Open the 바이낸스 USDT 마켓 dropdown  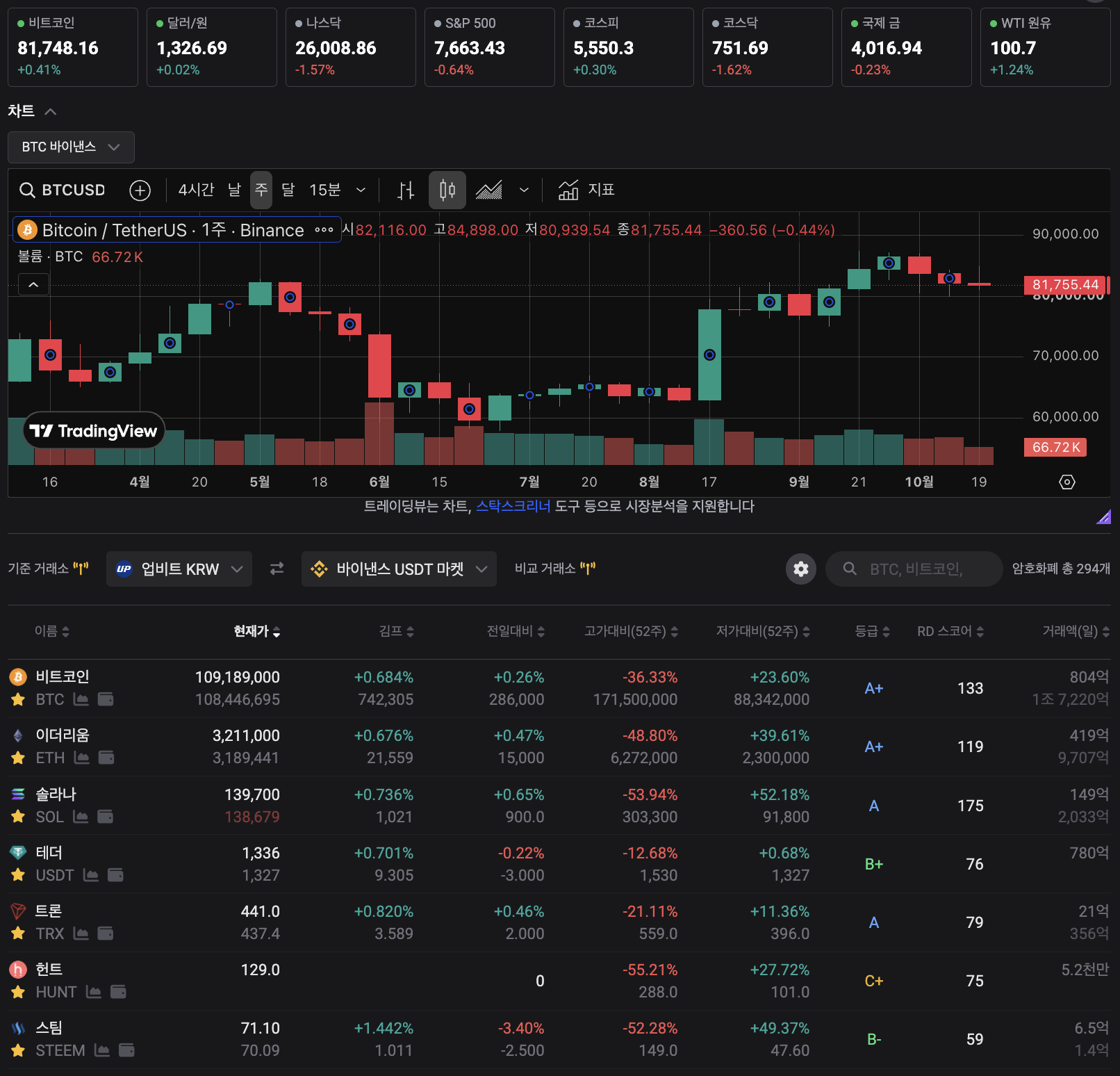point(399,569)
